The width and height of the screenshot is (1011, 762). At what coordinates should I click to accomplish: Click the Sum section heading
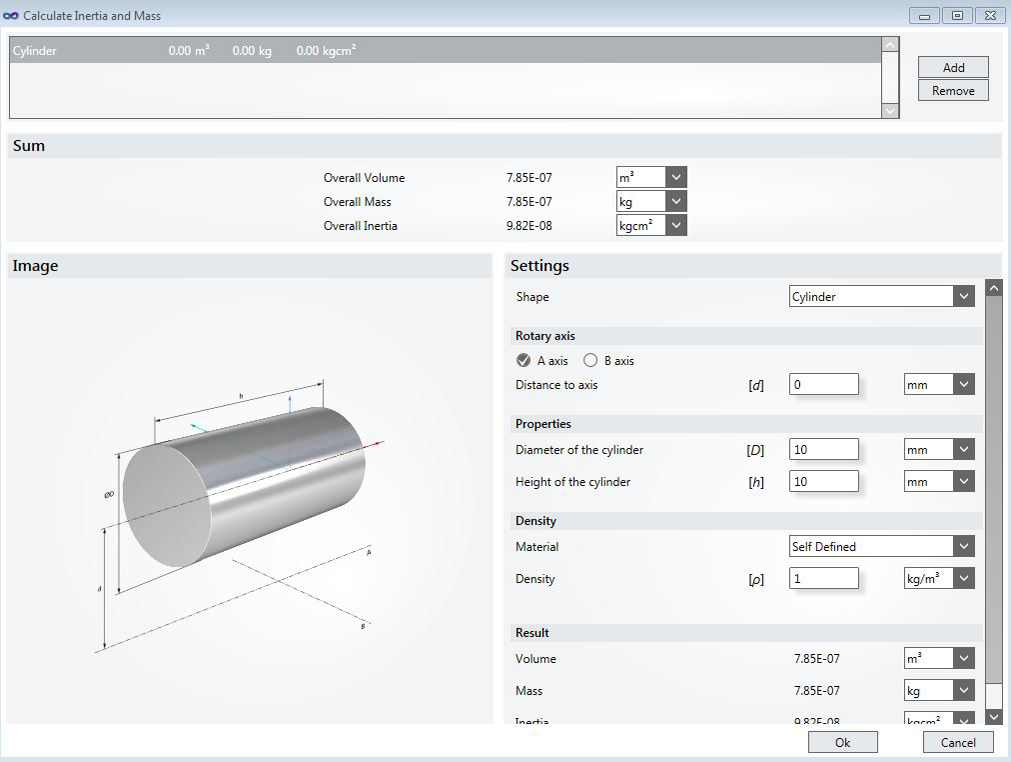click(29, 146)
